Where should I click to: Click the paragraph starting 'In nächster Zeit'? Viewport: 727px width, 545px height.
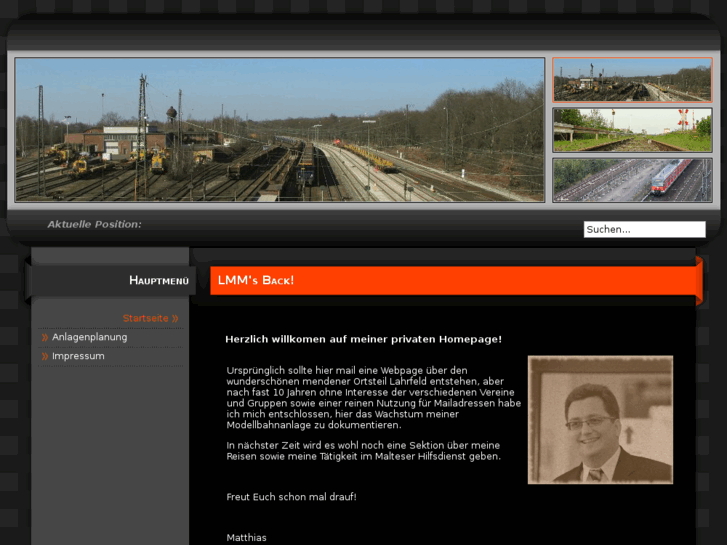[364, 451]
